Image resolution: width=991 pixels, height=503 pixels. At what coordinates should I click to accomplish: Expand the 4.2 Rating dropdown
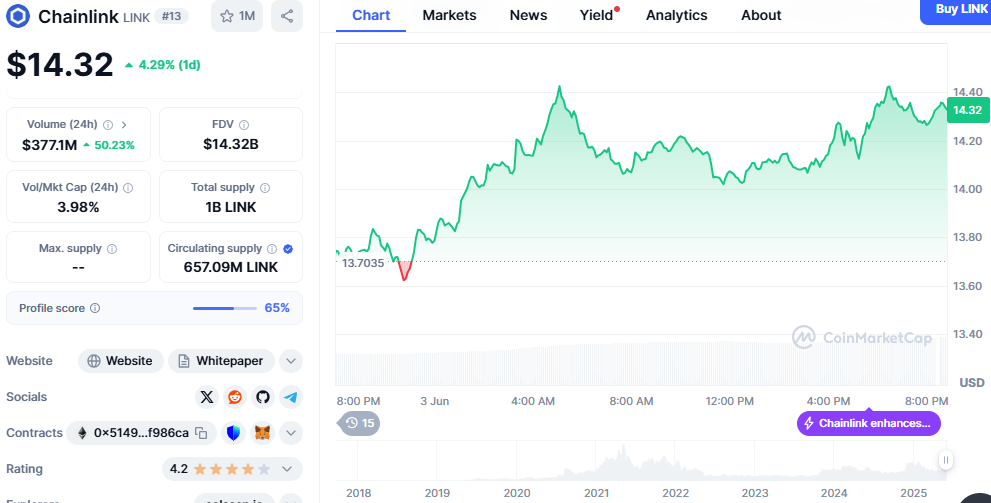(x=233, y=469)
